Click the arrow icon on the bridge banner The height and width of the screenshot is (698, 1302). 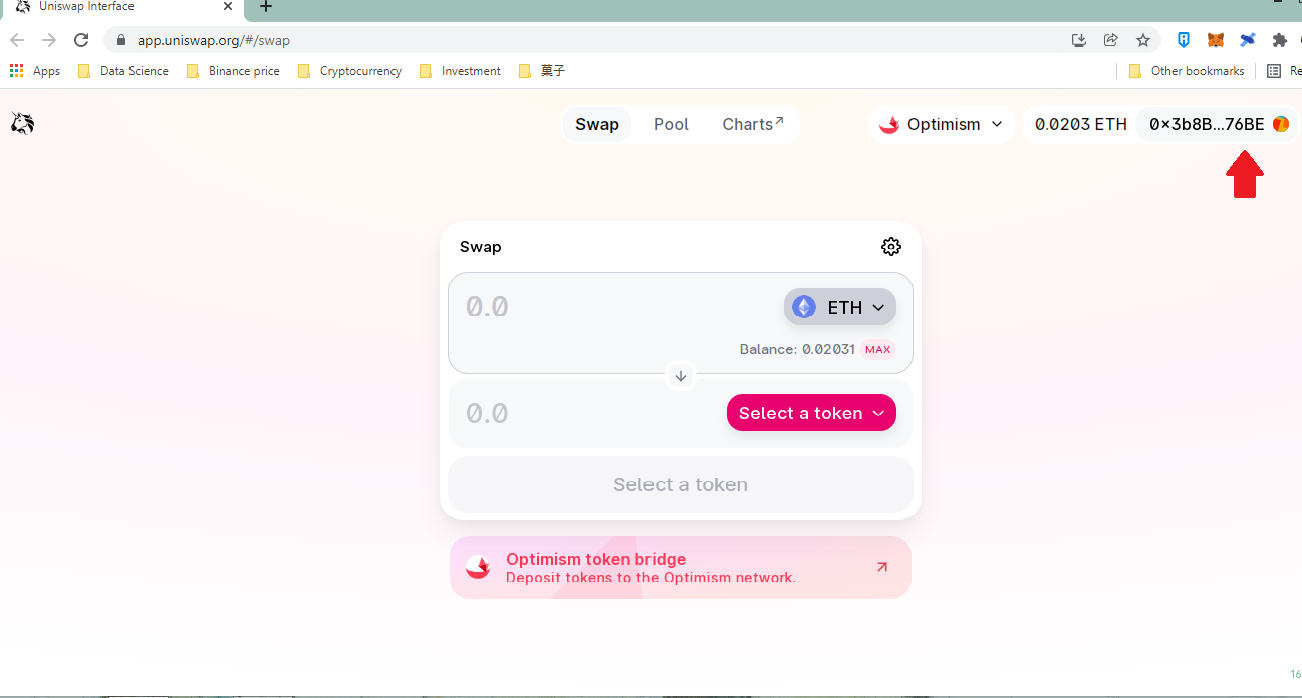click(x=882, y=567)
